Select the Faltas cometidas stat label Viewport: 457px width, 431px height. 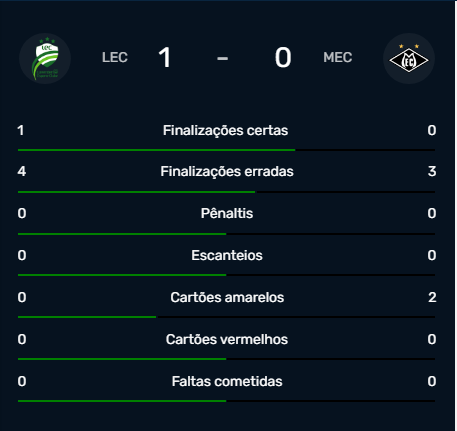[x=227, y=381]
